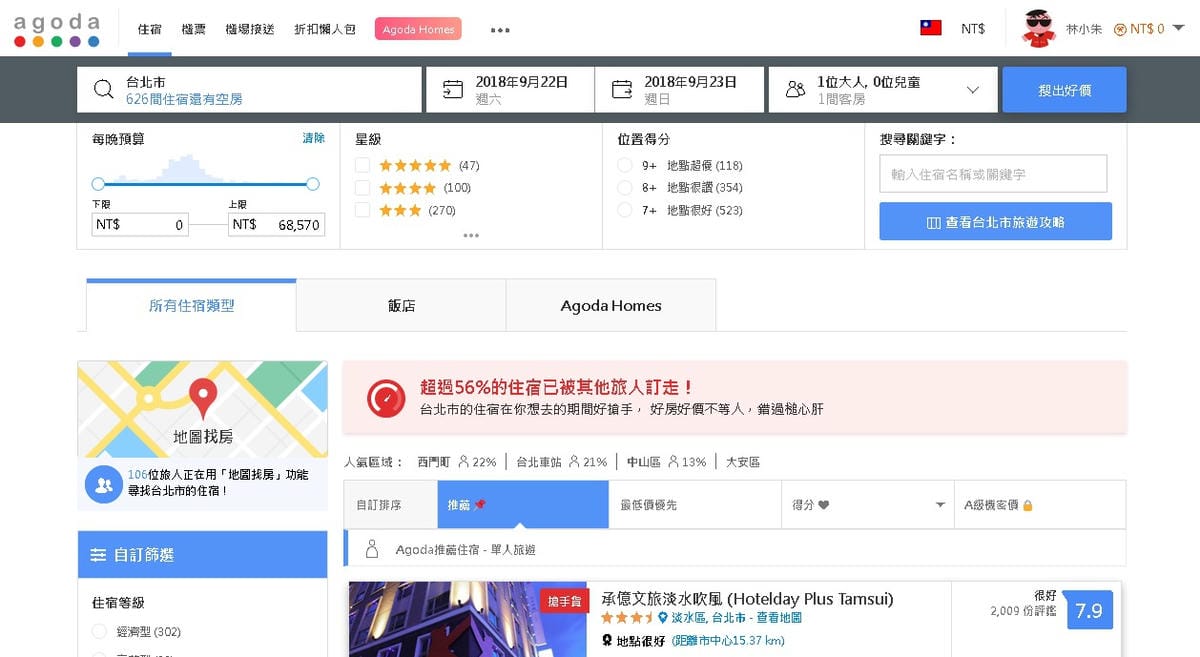Click the search magnifier icon beside 台北市
This screenshot has height=657, width=1200.
(103, 90)
